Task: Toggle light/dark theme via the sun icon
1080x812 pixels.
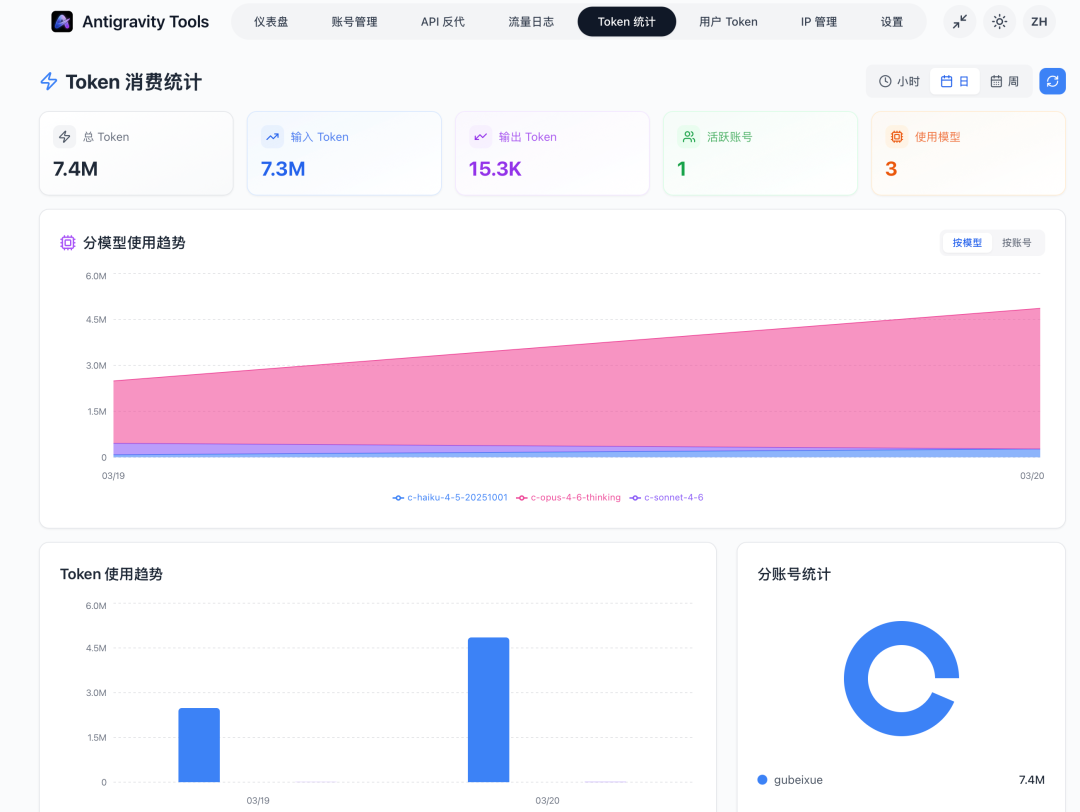Action: pos(999,21)
